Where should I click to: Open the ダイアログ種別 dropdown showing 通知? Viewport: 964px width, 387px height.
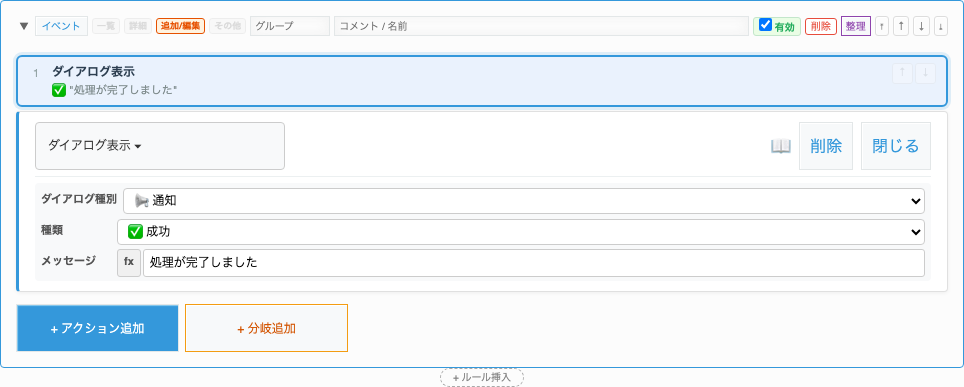(524, 201)
